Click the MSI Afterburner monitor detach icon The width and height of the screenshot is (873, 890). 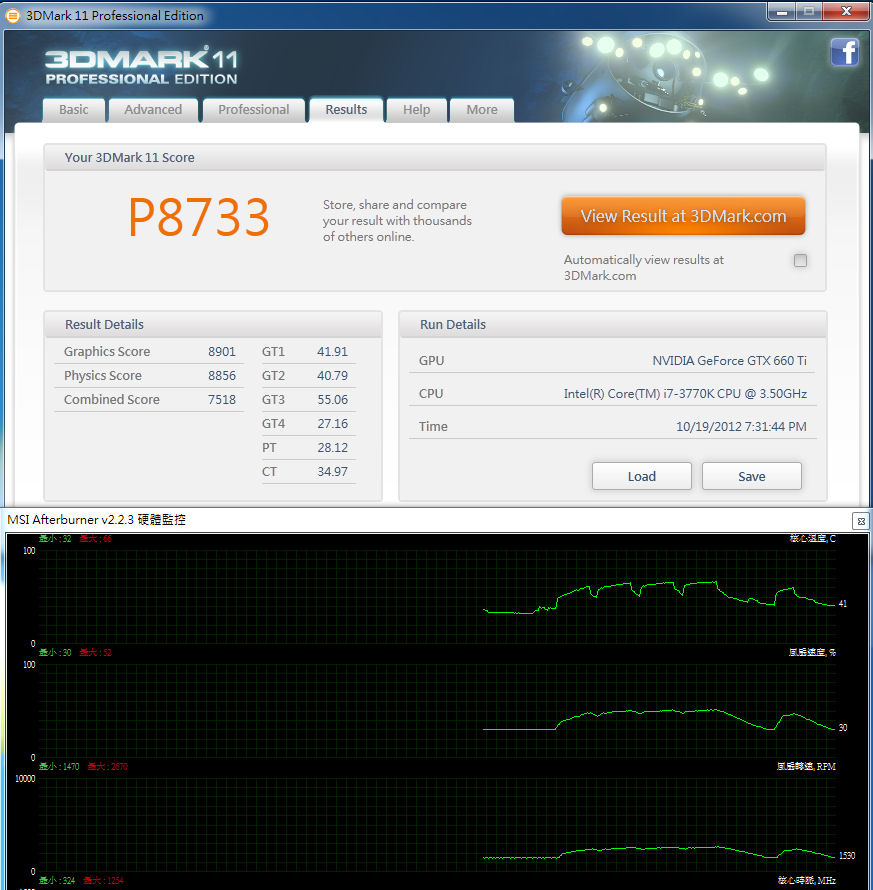861,521
